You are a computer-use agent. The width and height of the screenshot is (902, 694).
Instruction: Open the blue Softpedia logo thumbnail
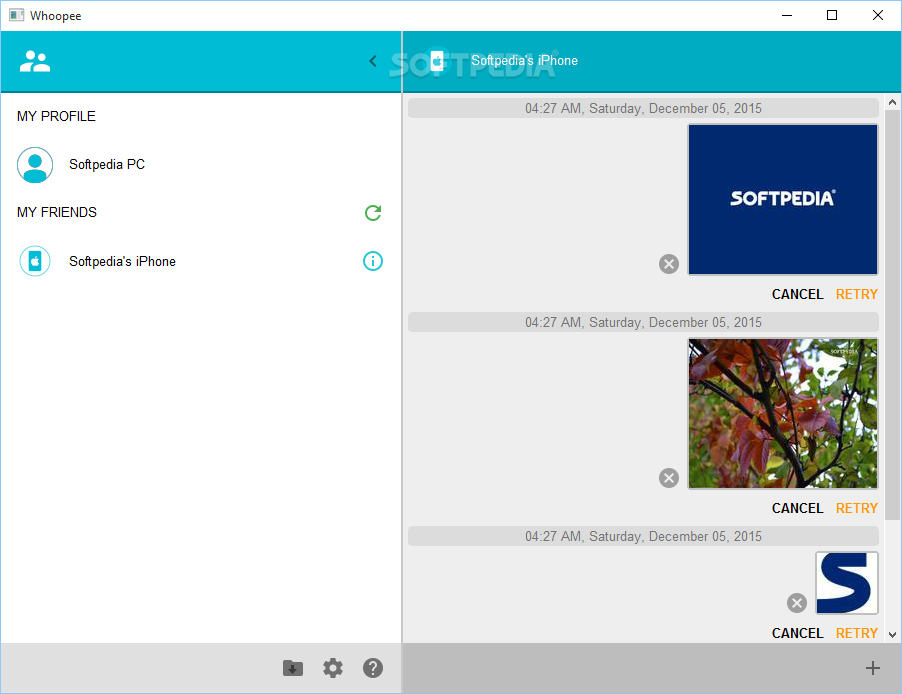[x=783, y=200]
